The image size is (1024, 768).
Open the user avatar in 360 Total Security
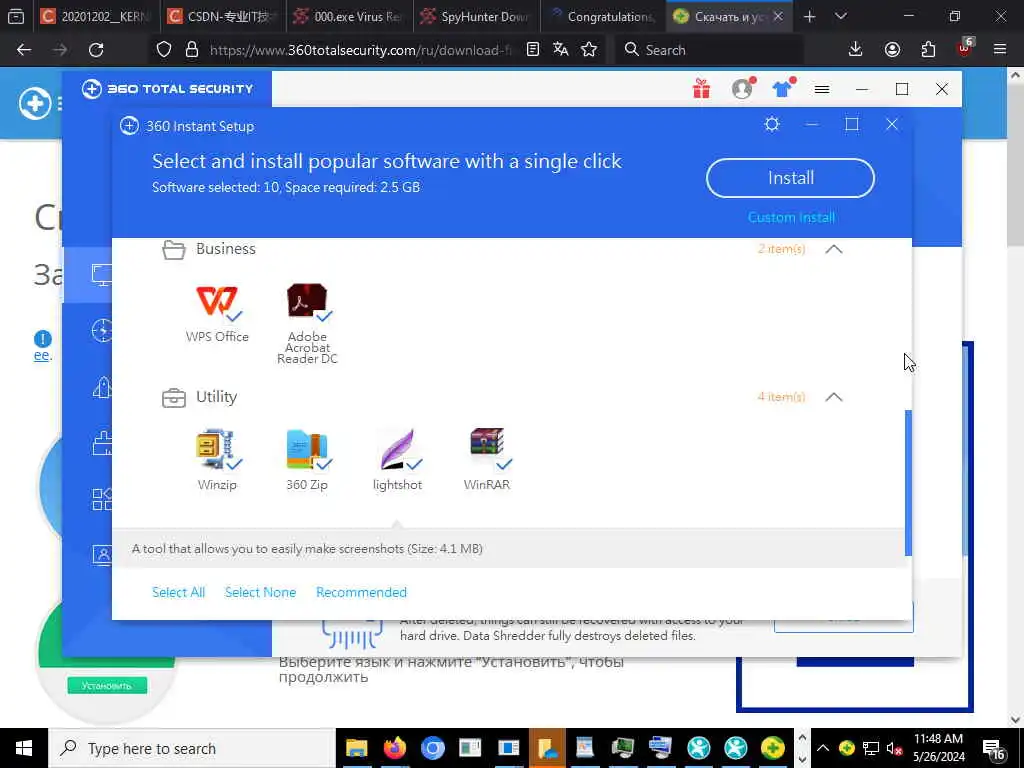tap(742, 88)
